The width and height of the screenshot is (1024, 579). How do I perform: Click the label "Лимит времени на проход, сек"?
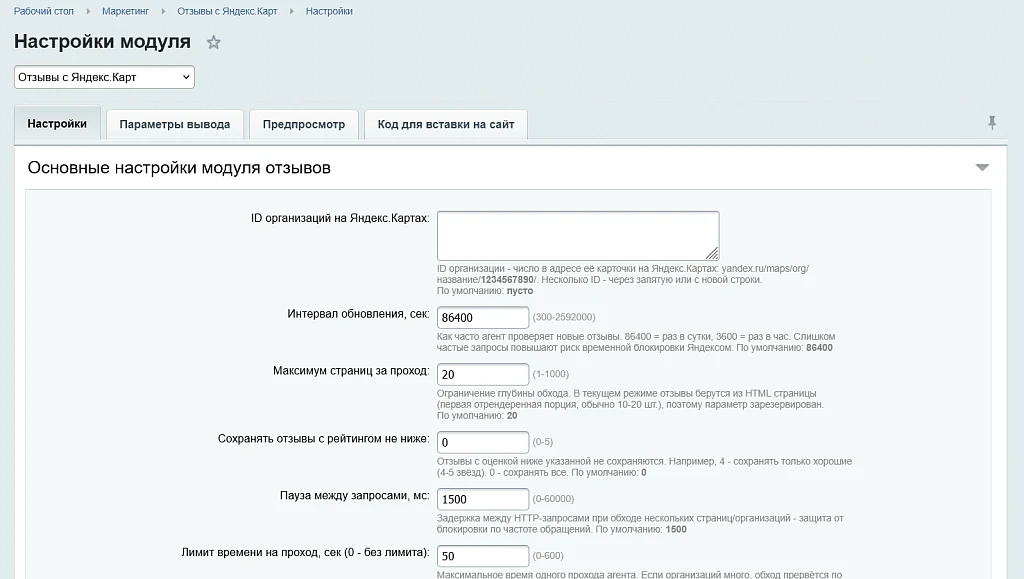[260, 553]
